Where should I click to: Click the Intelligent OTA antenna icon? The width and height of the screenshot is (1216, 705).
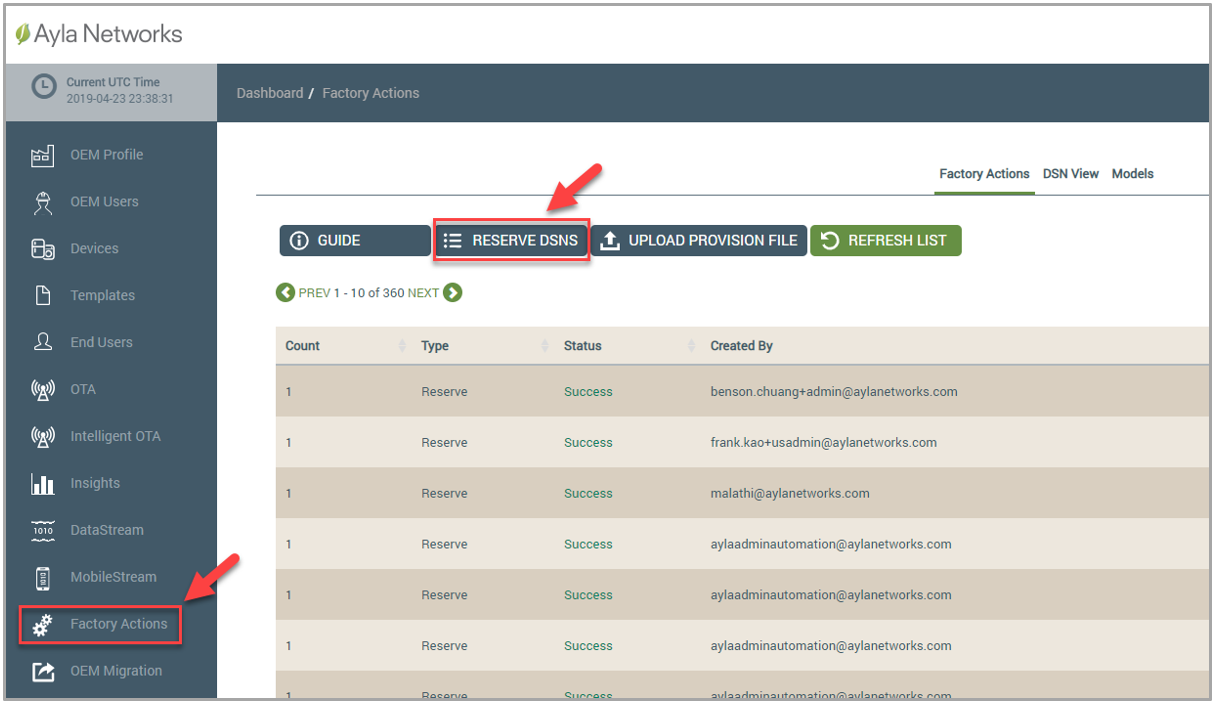tap(42, 436)
